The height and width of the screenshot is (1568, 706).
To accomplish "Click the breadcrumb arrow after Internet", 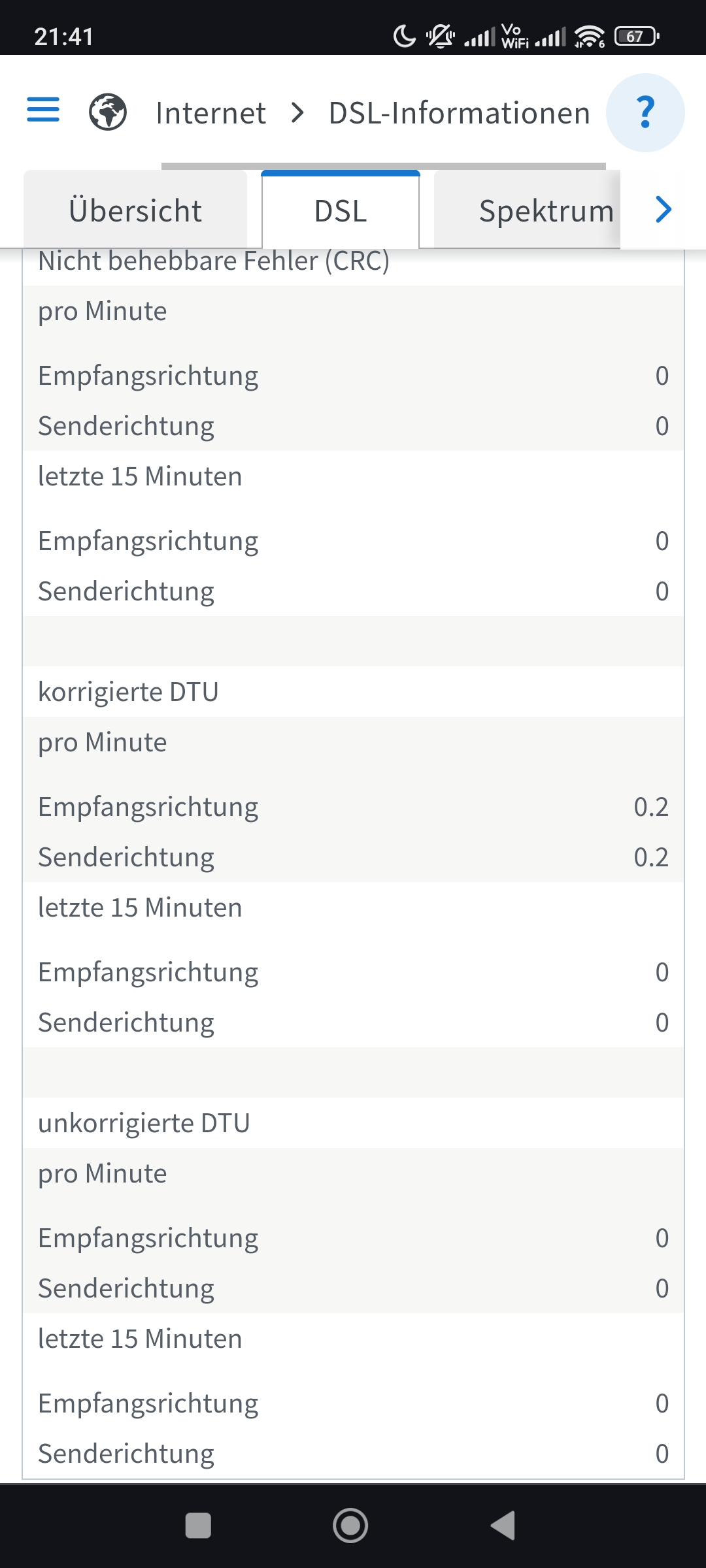I will pos(297,113).
